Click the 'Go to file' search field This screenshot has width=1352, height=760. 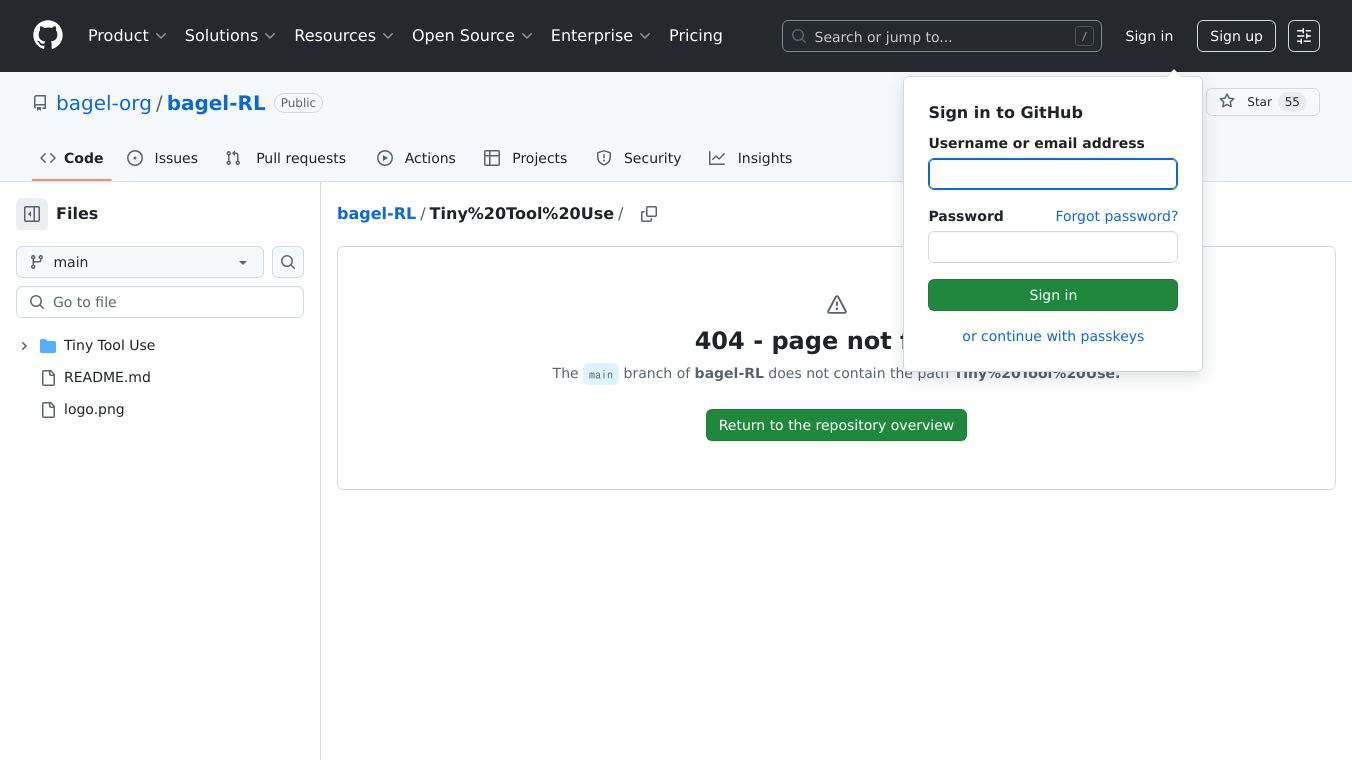tap(160, 302)
